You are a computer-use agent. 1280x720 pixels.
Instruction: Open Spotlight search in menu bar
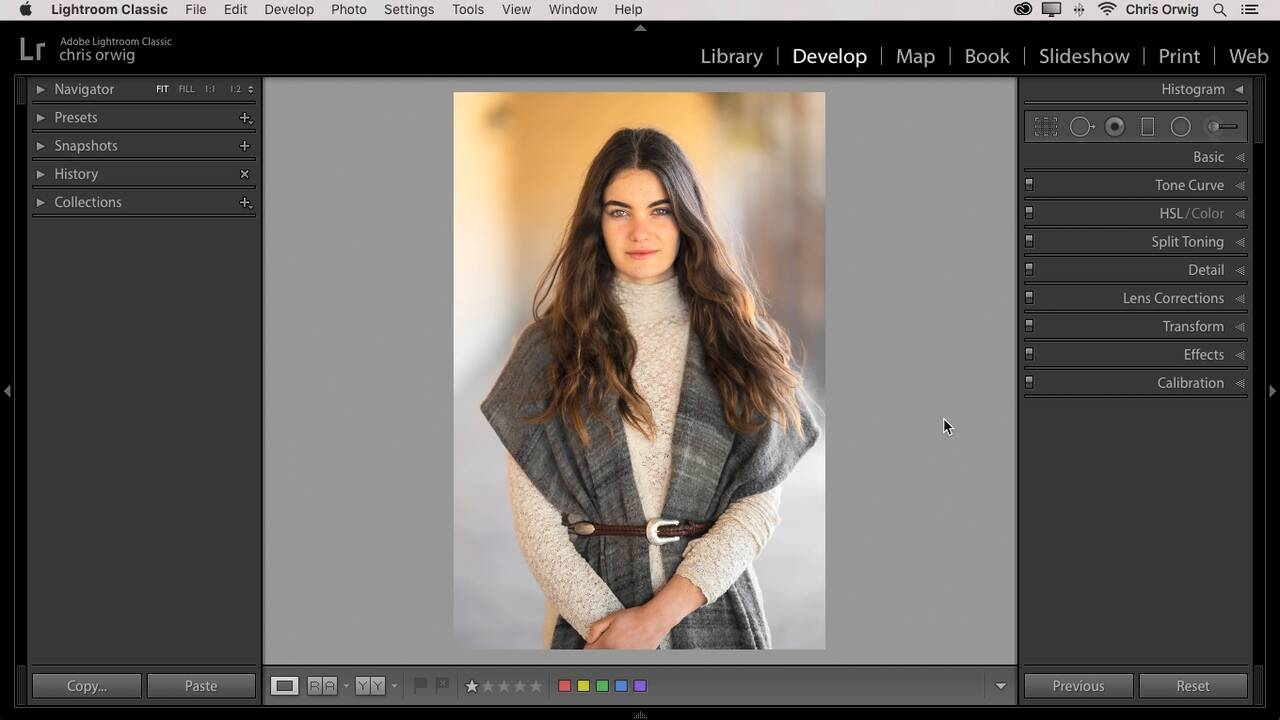coord(1220,10)
